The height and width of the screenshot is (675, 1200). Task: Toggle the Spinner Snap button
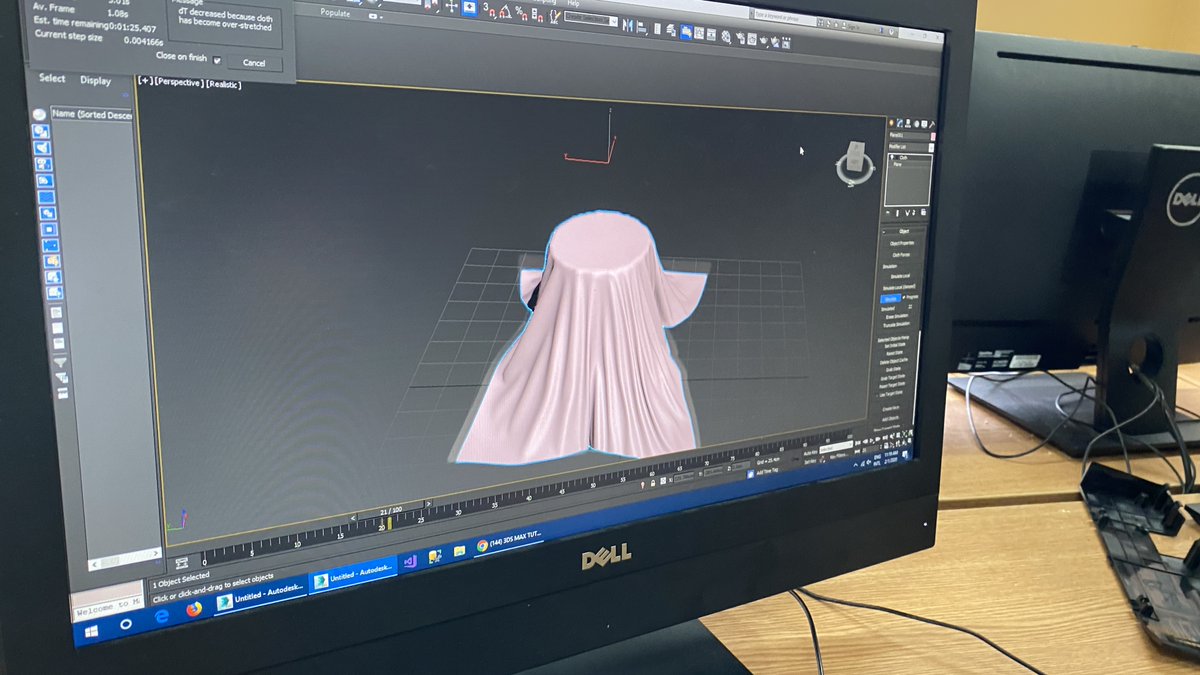click(538, 16)
